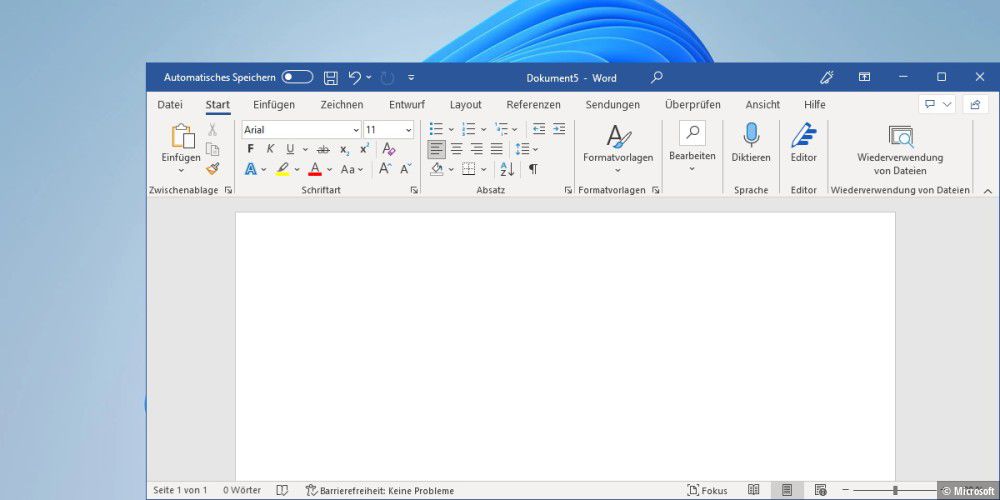This screenshot has width=1000, height=500.
Task: Toggle bold formatting with the F button
Action: click(x=250, y=149)
